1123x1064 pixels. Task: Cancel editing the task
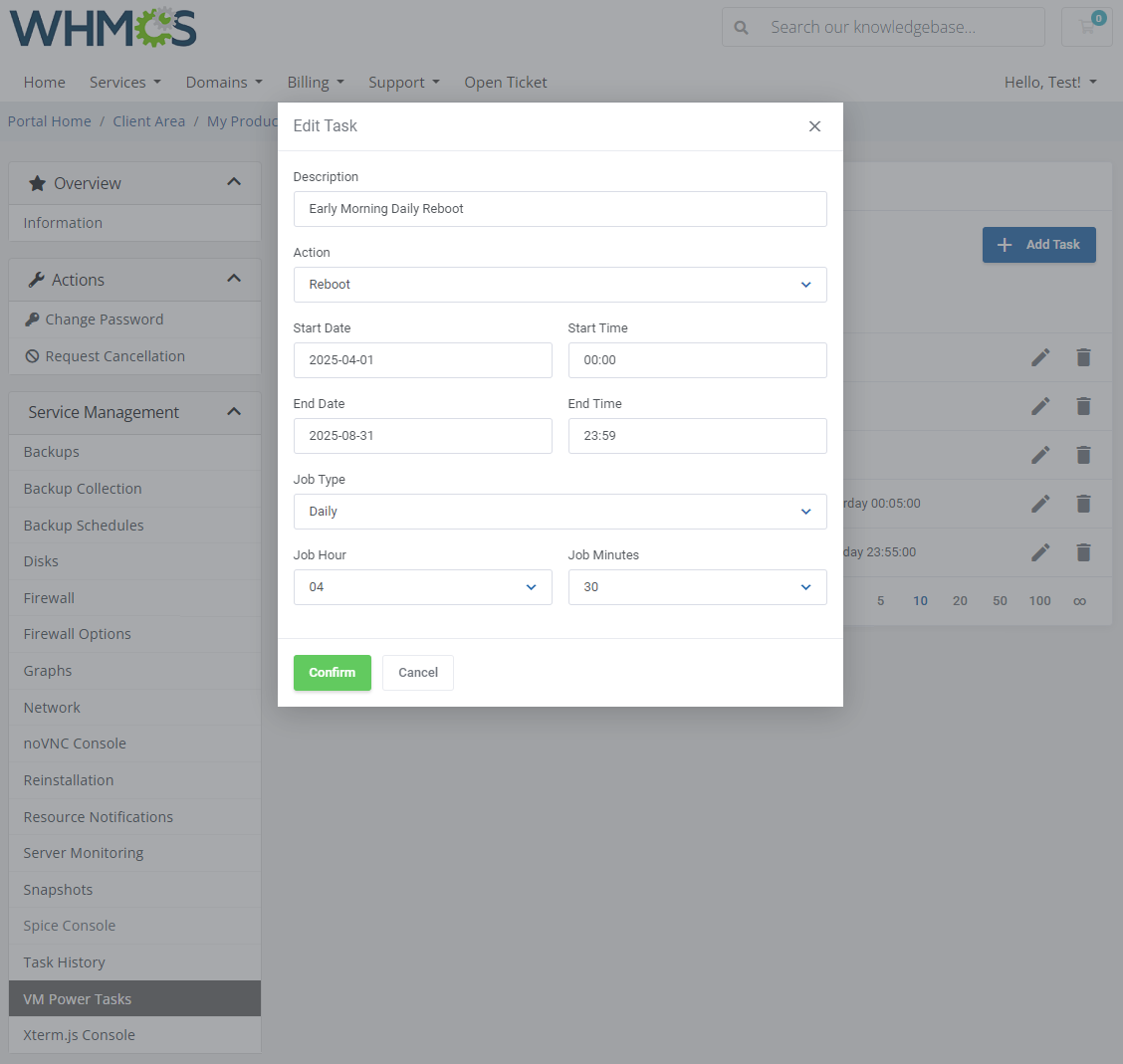(x=417, y=673)
